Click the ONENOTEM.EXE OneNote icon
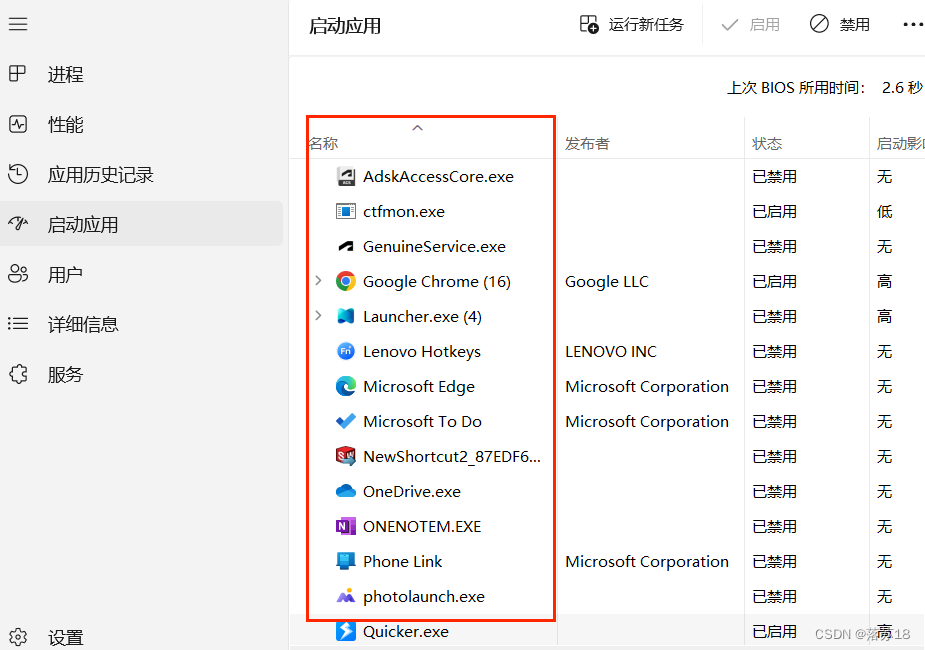This screenshot has height=650, width=925. (346, 526)
